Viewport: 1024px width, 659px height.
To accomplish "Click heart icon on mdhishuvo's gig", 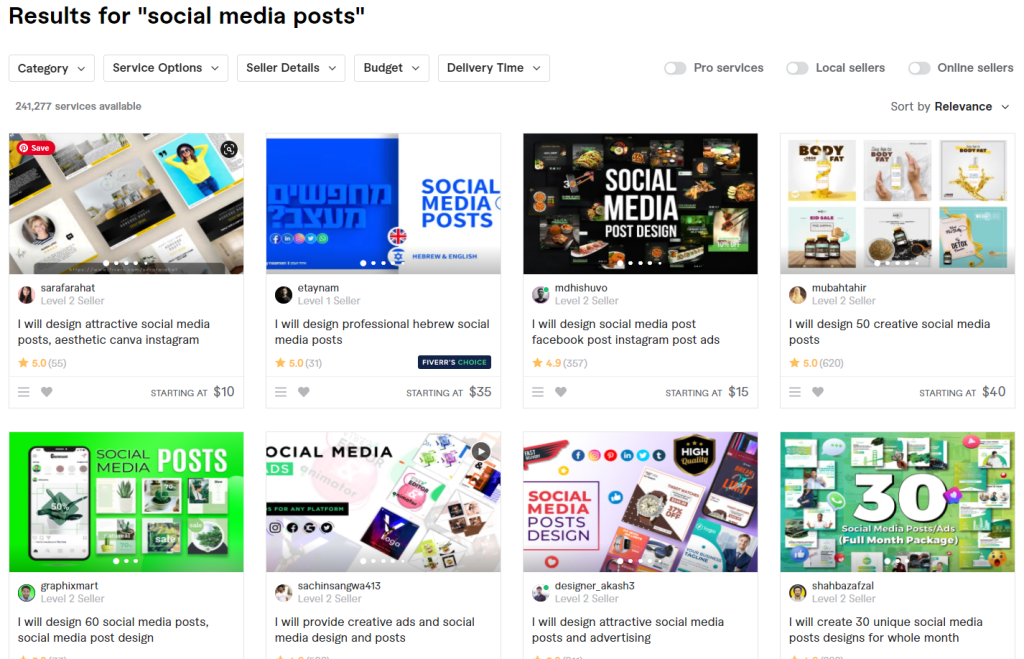I will coord(560,392).
